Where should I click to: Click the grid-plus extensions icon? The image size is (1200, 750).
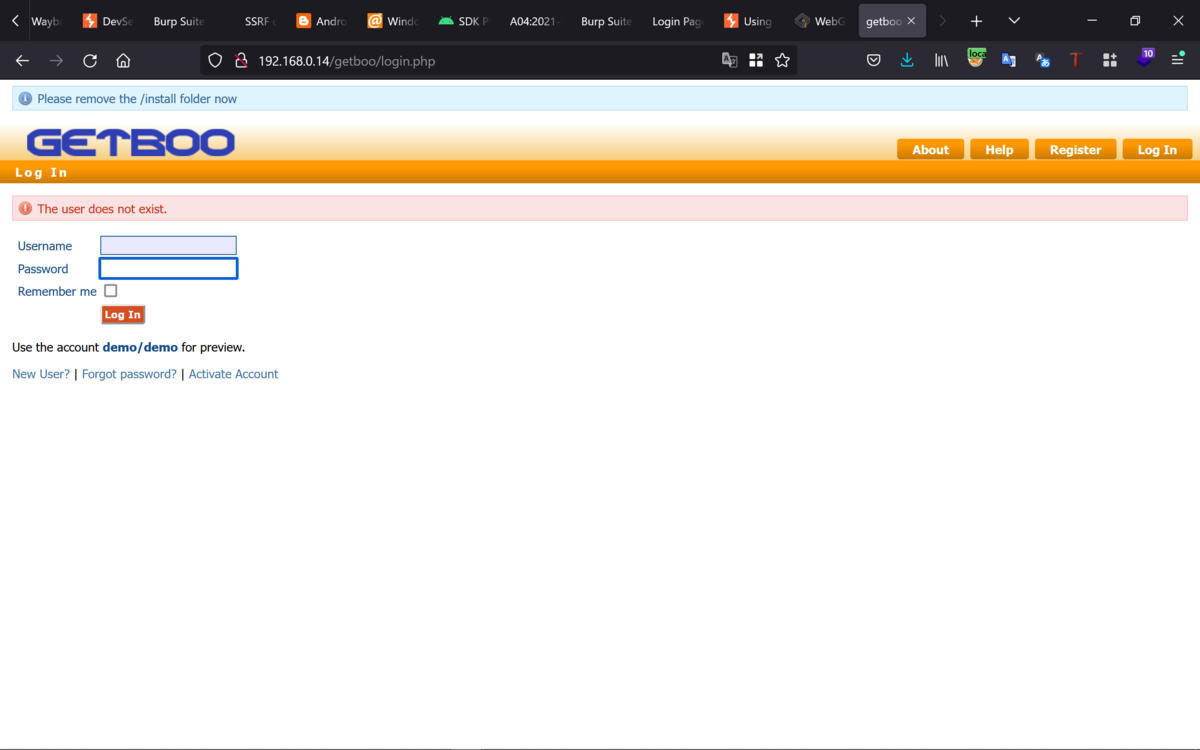tap(1110, 61)
